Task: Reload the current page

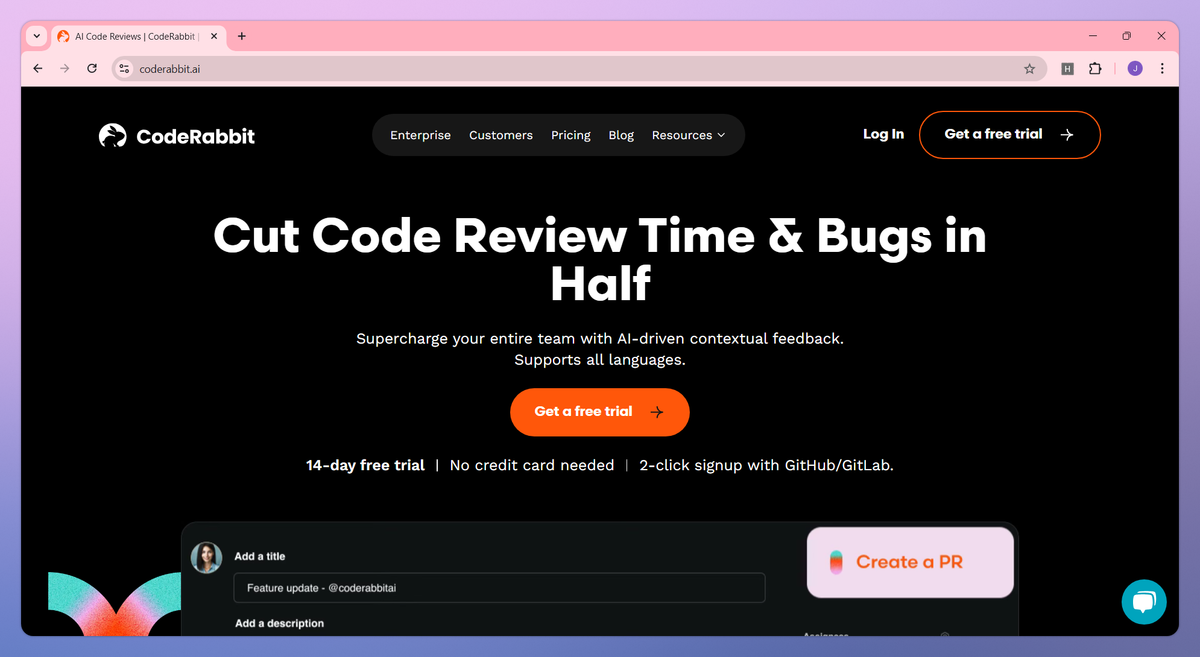Action: tap(92, 69)
